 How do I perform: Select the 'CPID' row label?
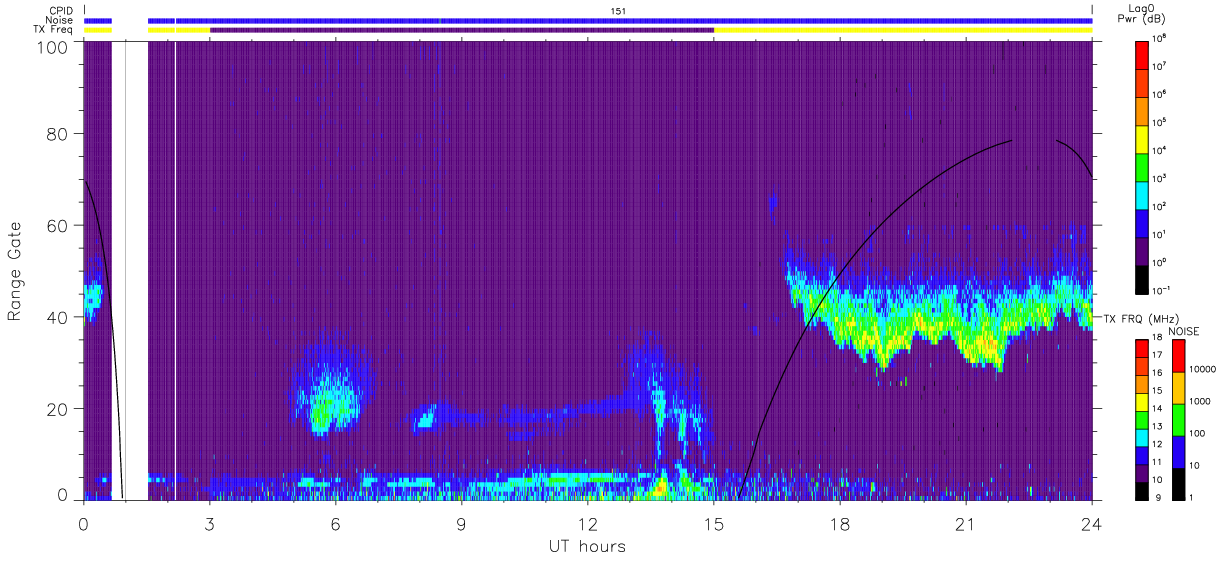[x=60, y=10]
